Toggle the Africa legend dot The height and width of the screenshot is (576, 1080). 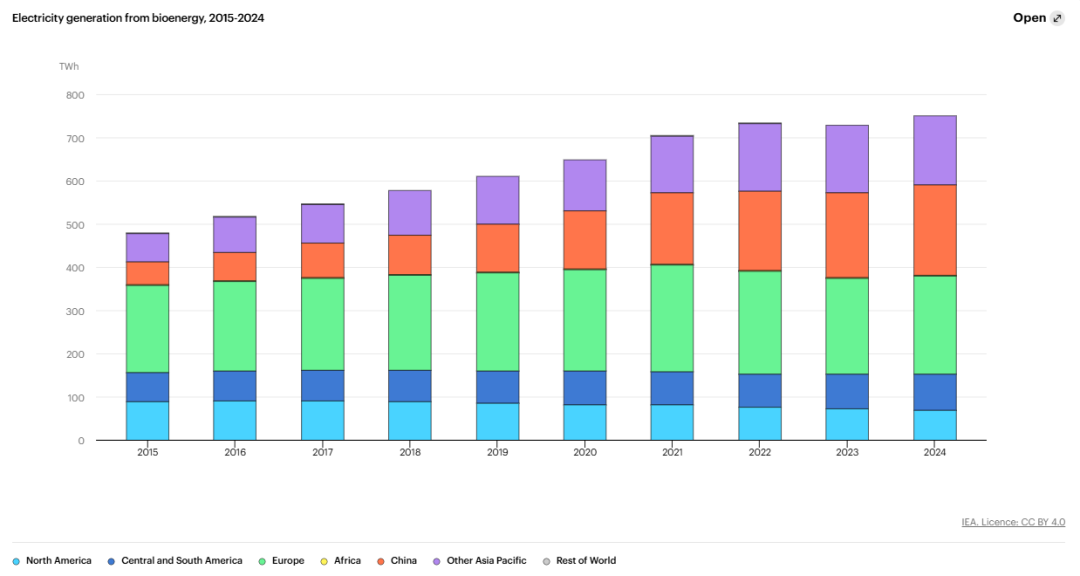point(324,562)
